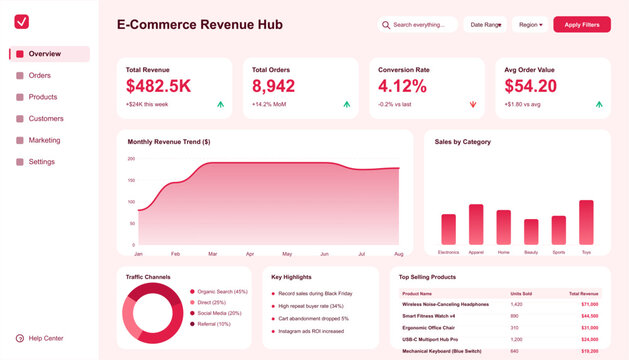The width and height of the screenshot is (629, 360).
Task: Click the Aug label on revenue chart axis
Action: 399,254
